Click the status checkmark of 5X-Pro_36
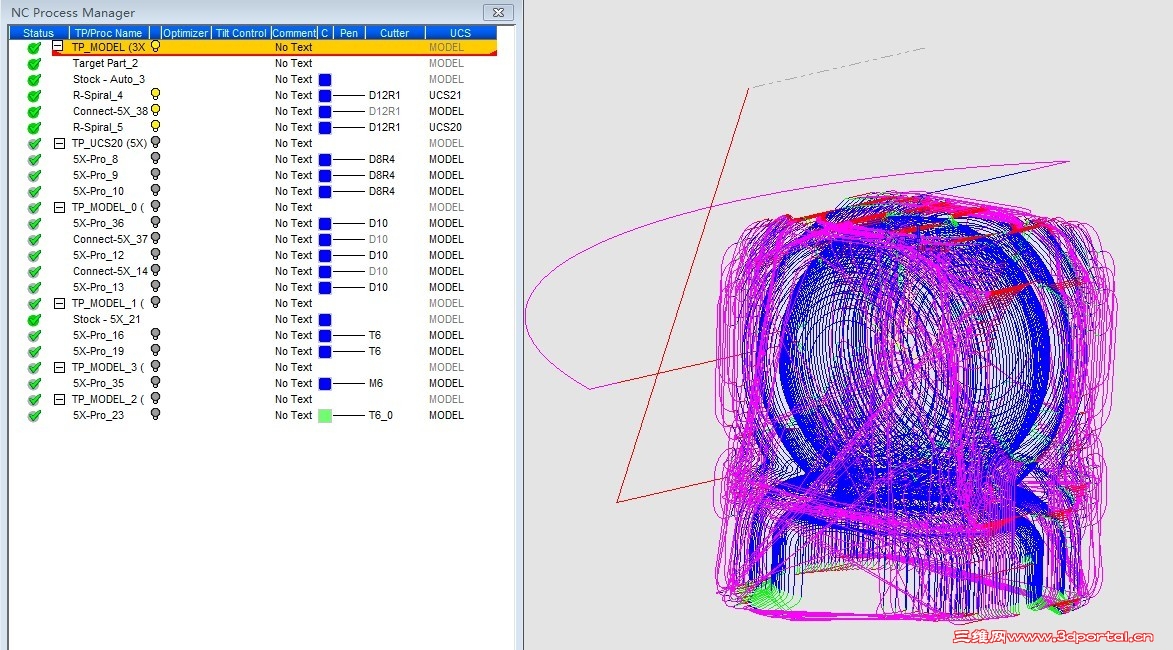 click(x=34, y=224)
